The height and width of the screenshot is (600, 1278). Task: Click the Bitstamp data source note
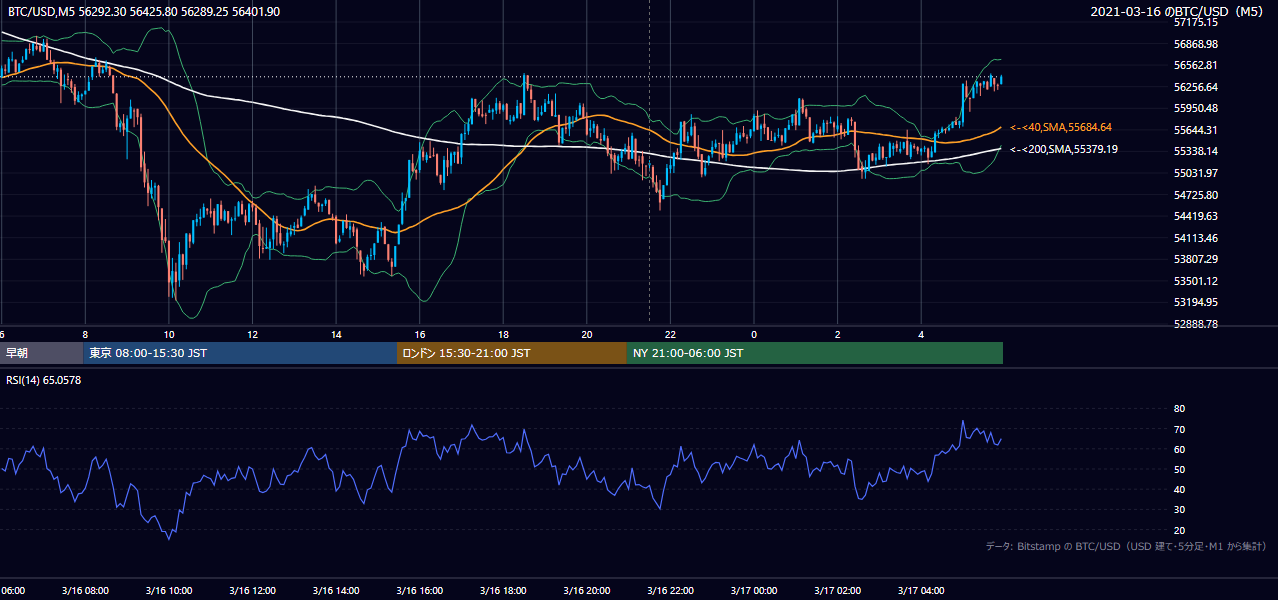click(1126, 546)
